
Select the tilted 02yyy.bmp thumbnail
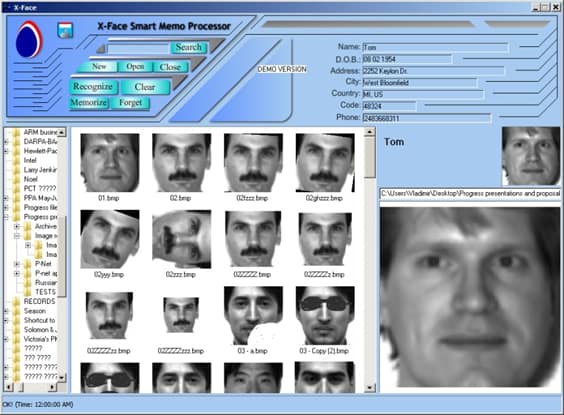(x=110, y=239)
